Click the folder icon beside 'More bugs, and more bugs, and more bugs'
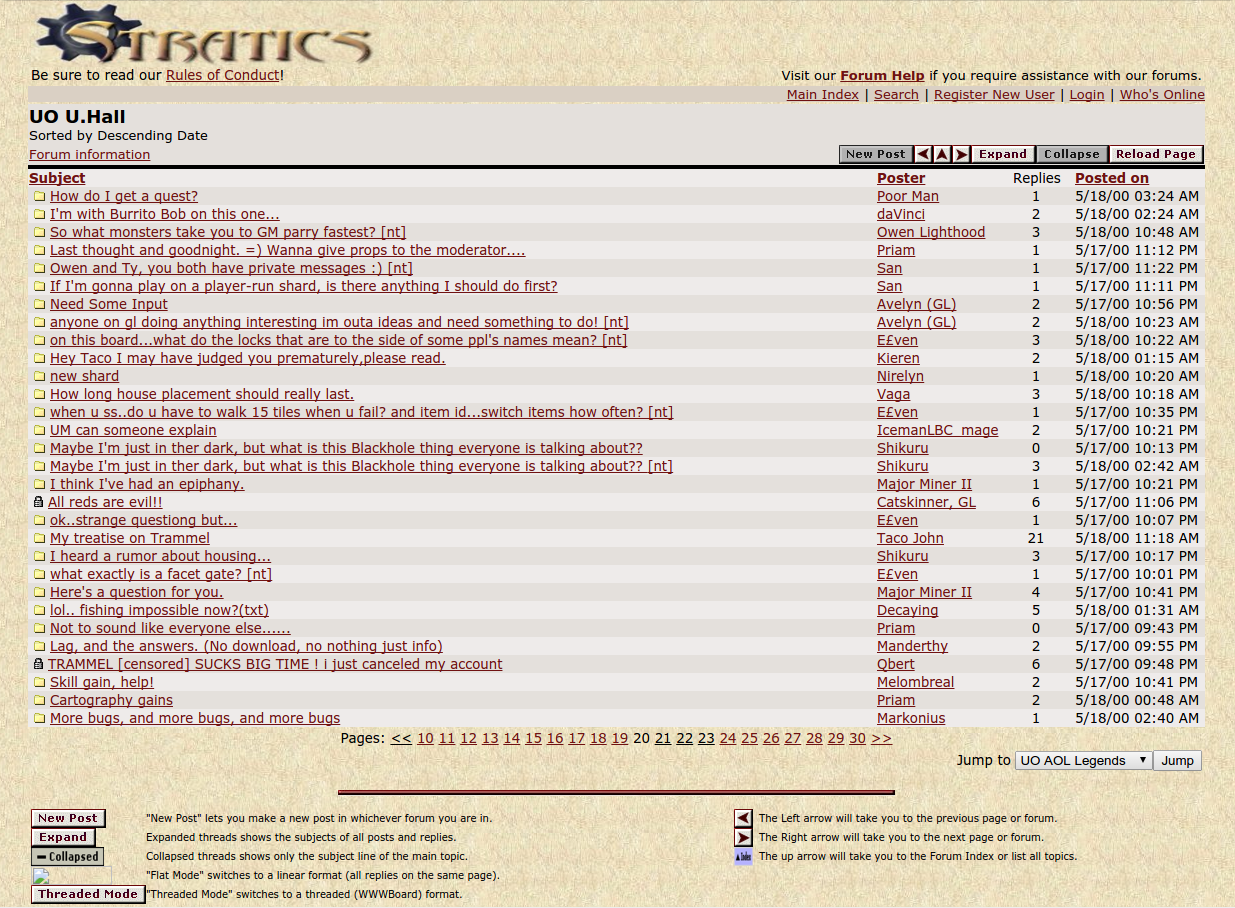This screenshot has width=1235, height=908. [x=40, y=719]
